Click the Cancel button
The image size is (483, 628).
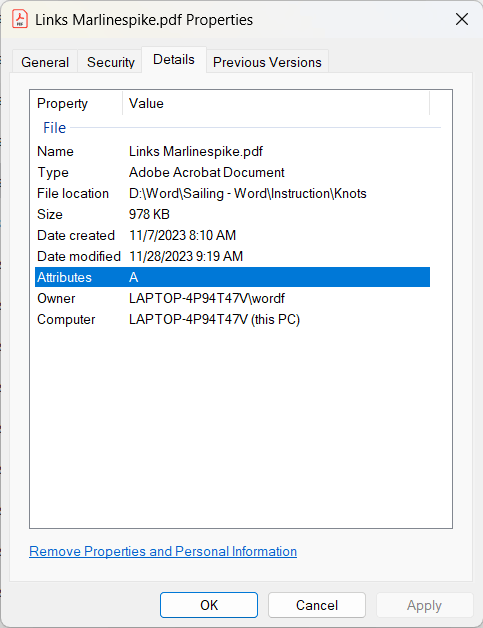tap(317, 605)
